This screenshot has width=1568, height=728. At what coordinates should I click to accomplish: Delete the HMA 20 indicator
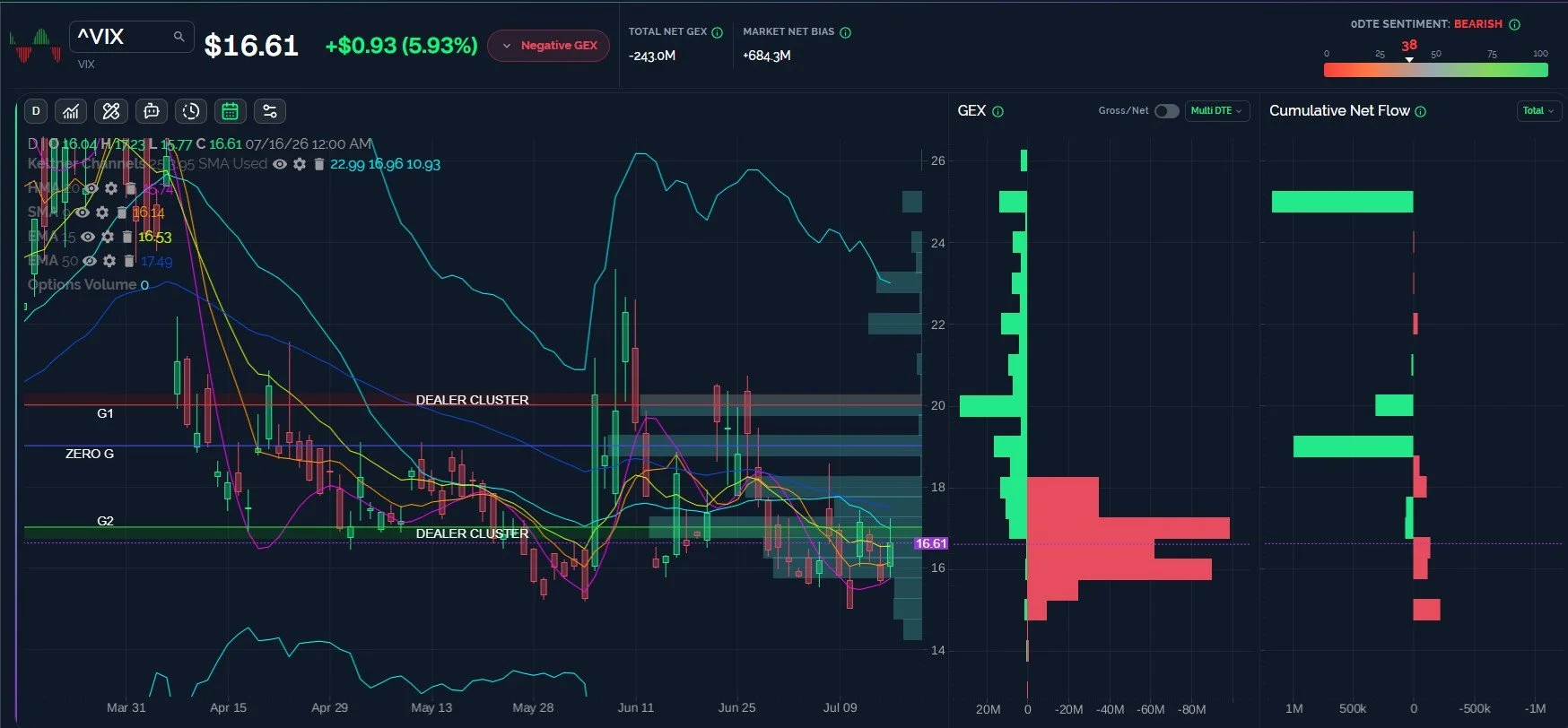[131, 188]
